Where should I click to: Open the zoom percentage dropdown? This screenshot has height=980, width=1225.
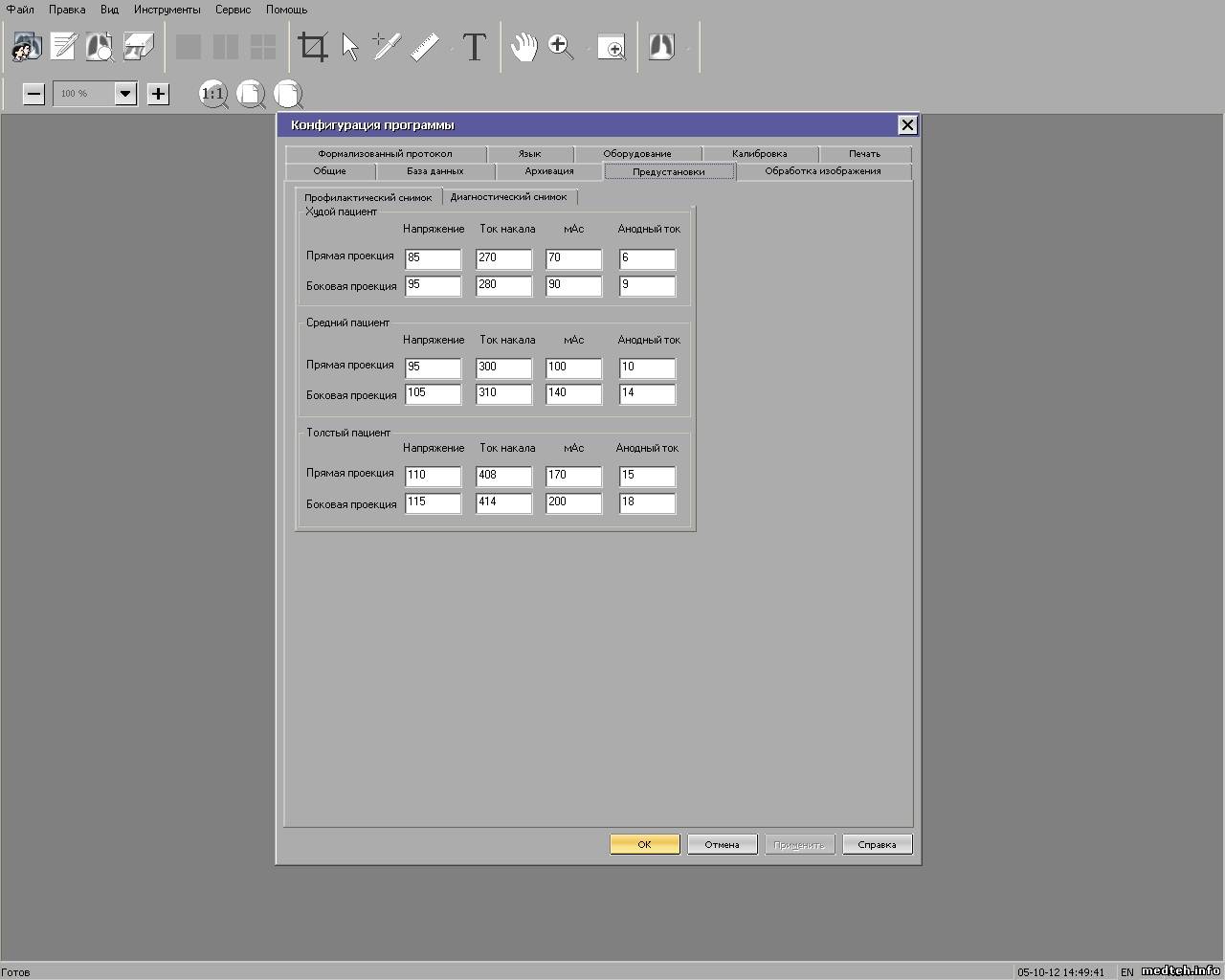tap(124, 94)
